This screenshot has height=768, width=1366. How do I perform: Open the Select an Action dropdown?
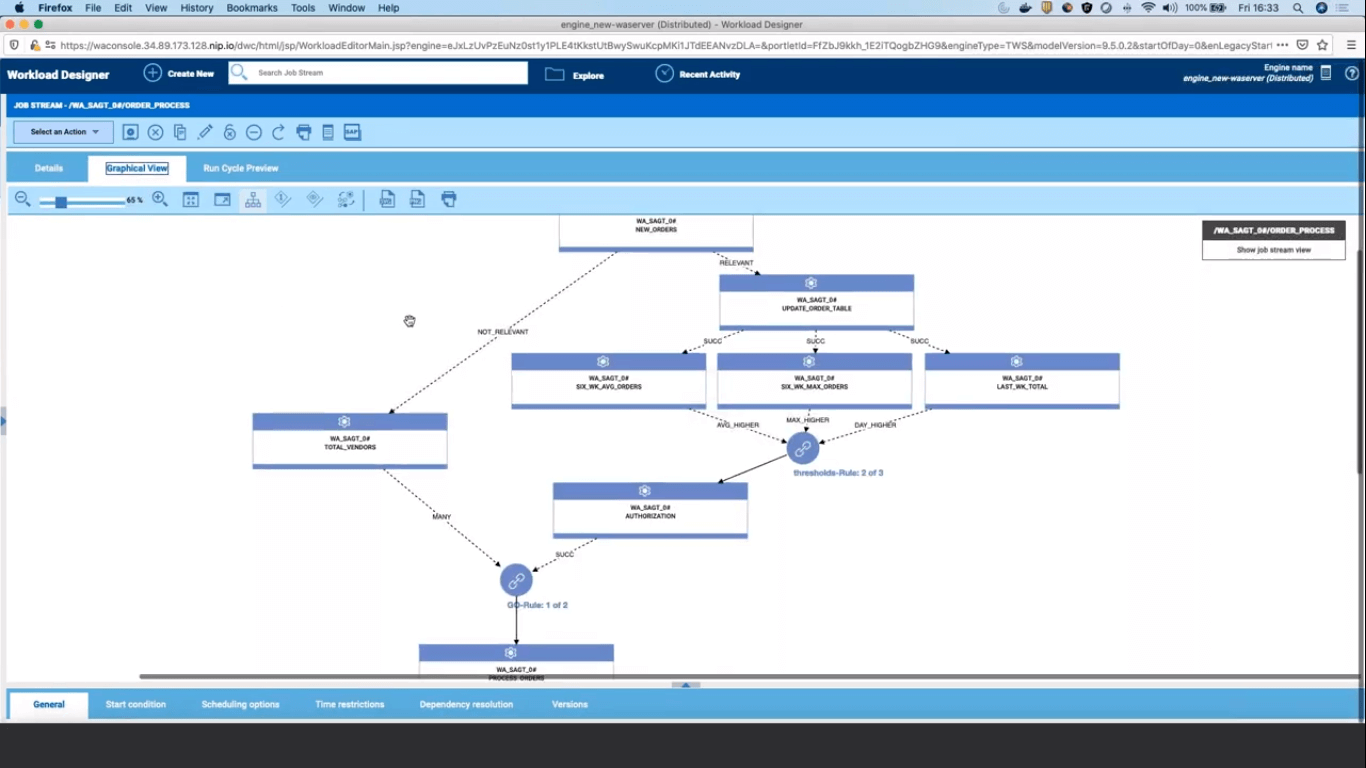tap(63, 132)
